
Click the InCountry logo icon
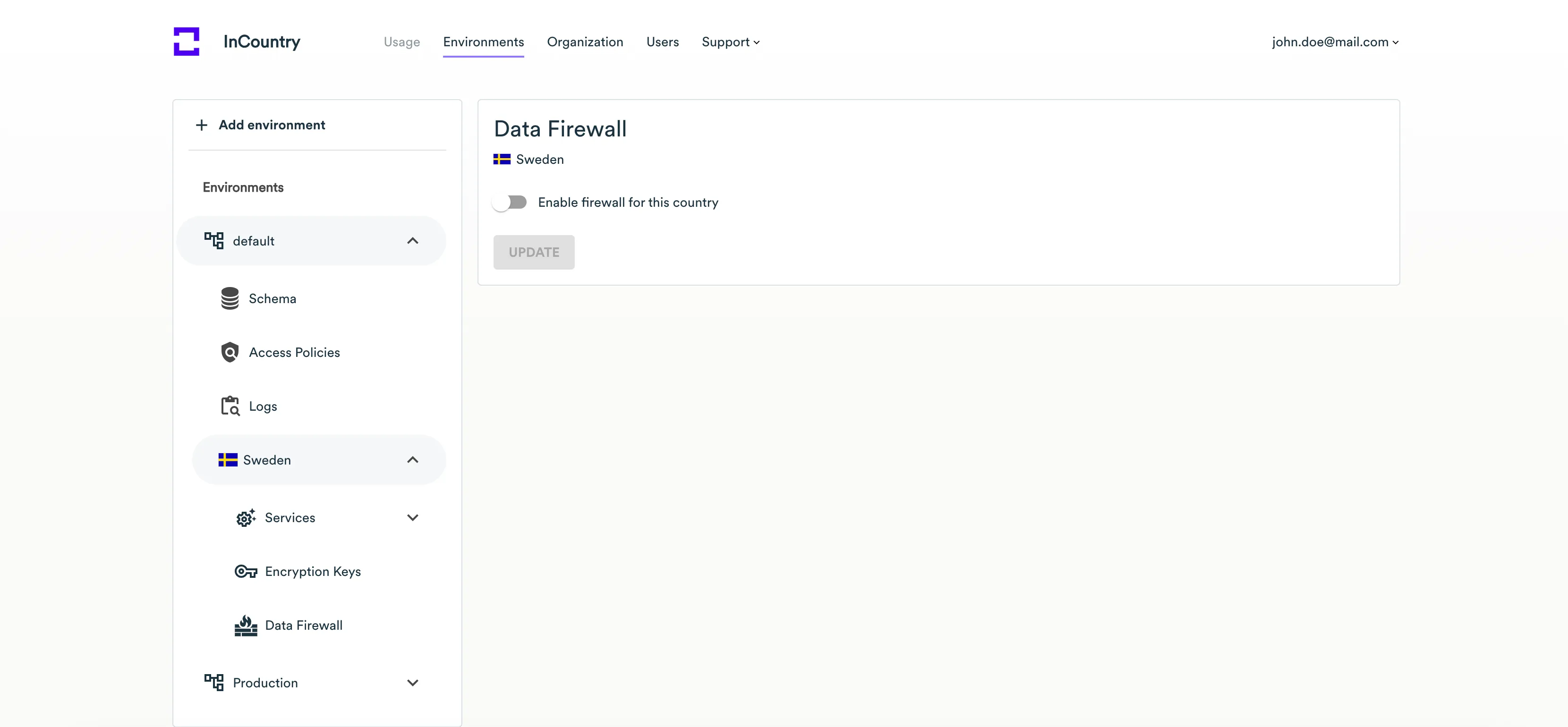[186, 42]
